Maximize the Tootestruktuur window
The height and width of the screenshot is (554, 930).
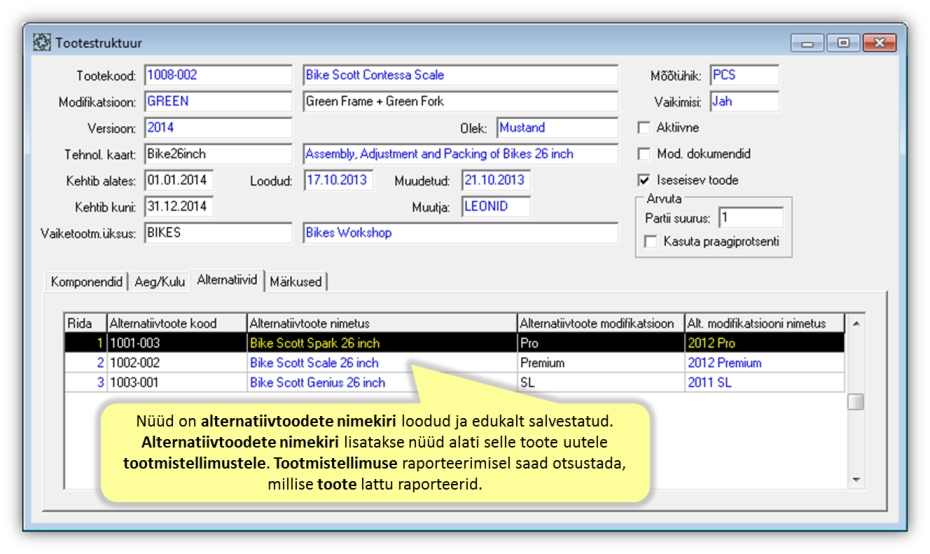[843, 43]
